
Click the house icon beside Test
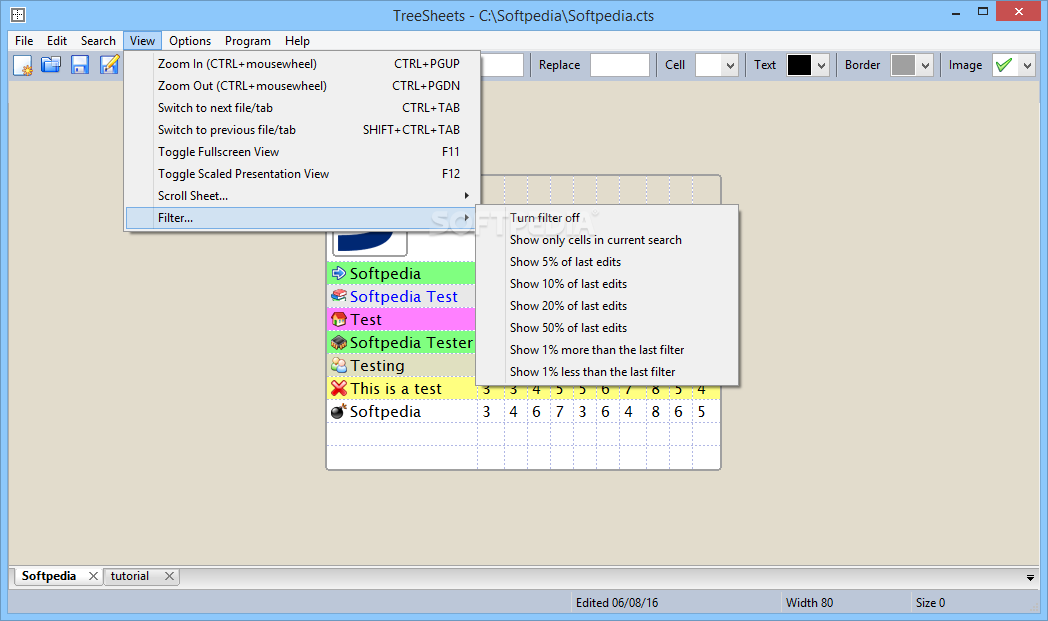[x=339, y=319]
